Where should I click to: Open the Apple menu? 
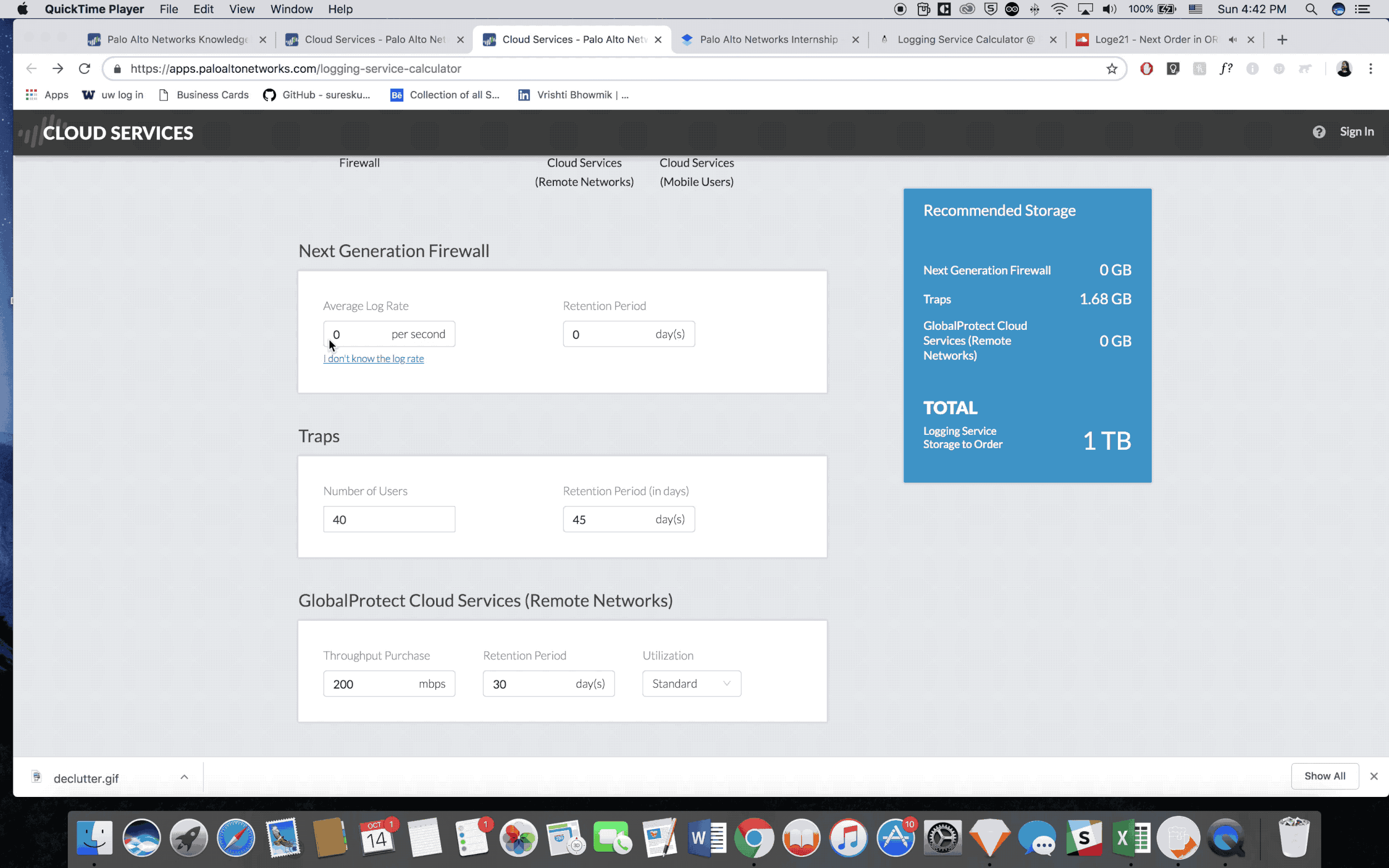[22, 9]
